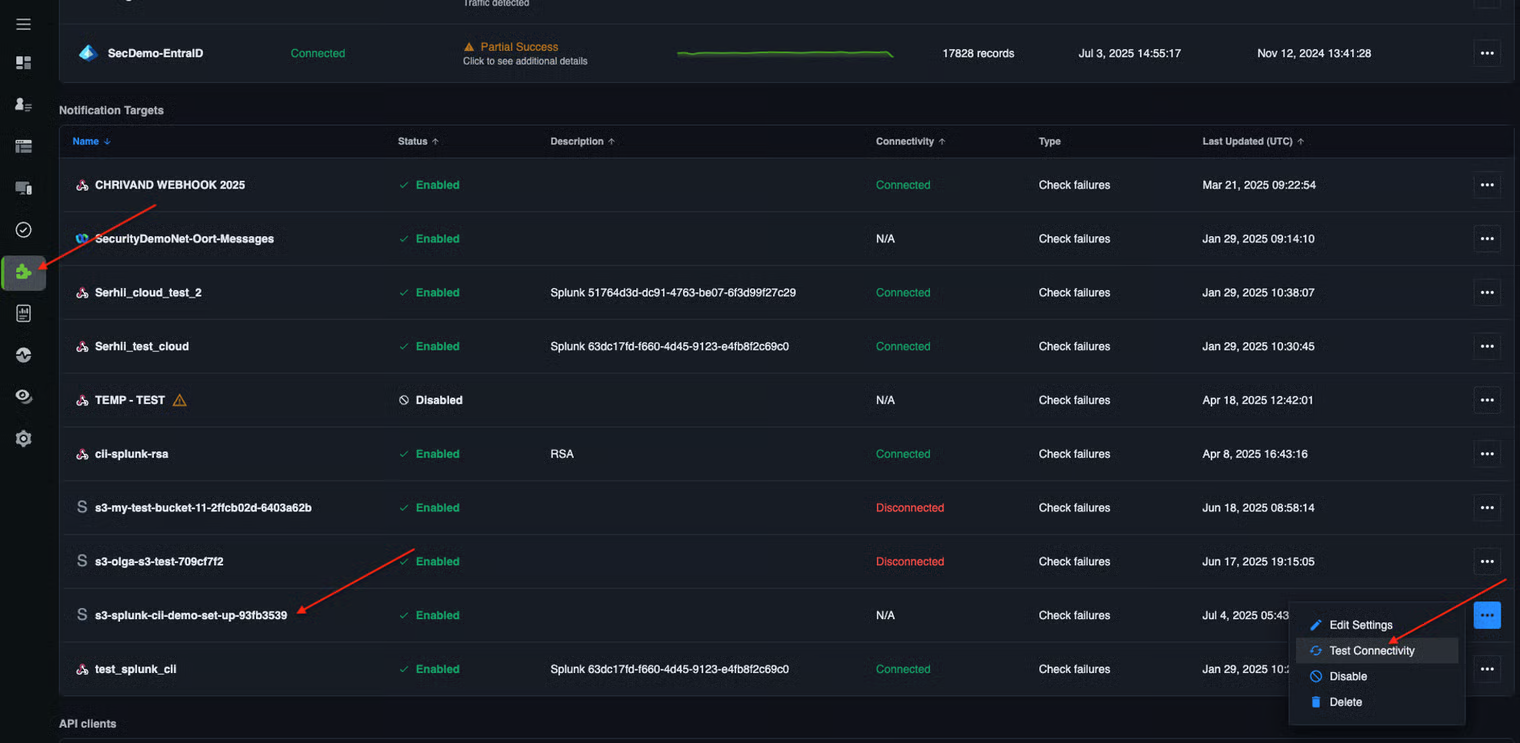Sort the table by Name column
1520x743 pixels.
[x=86, y=142]
